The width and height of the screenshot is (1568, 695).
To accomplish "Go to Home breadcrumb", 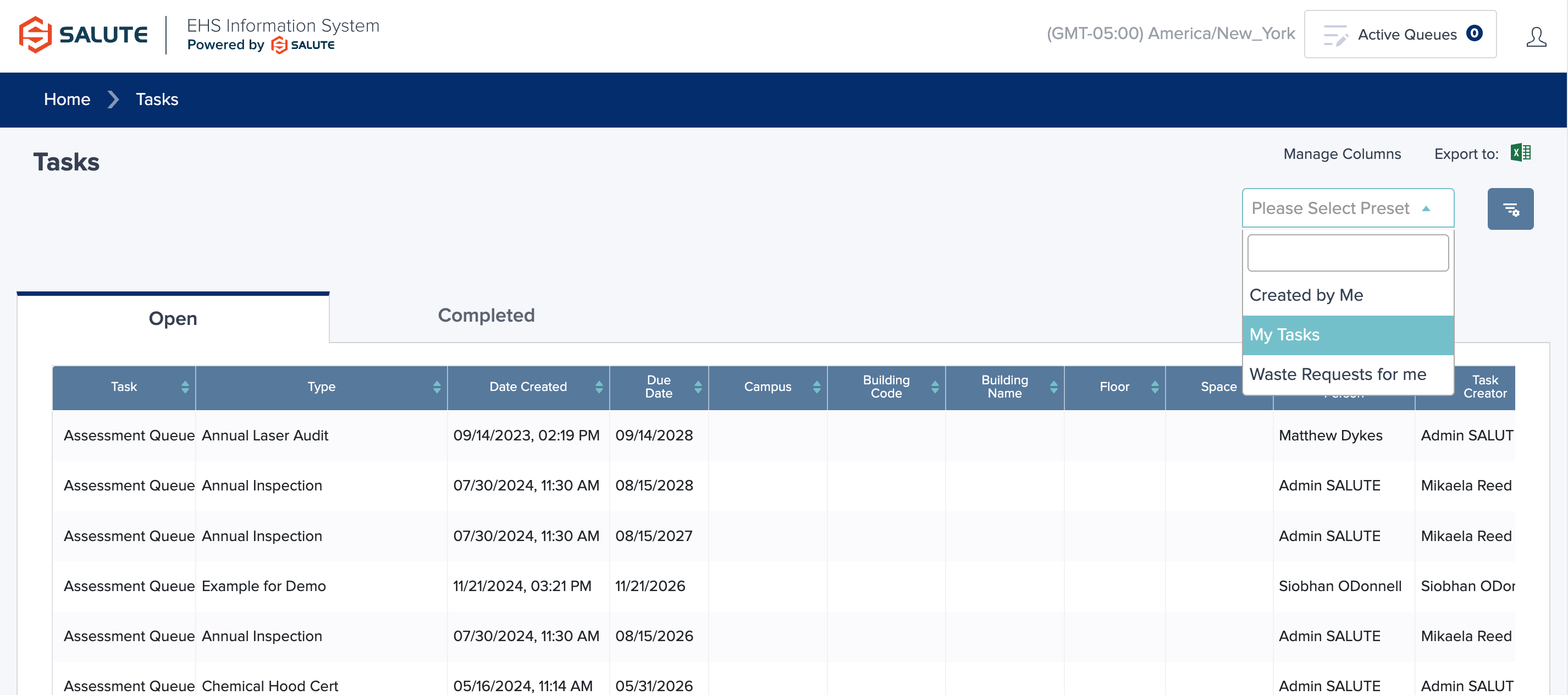I will (67, 99).
